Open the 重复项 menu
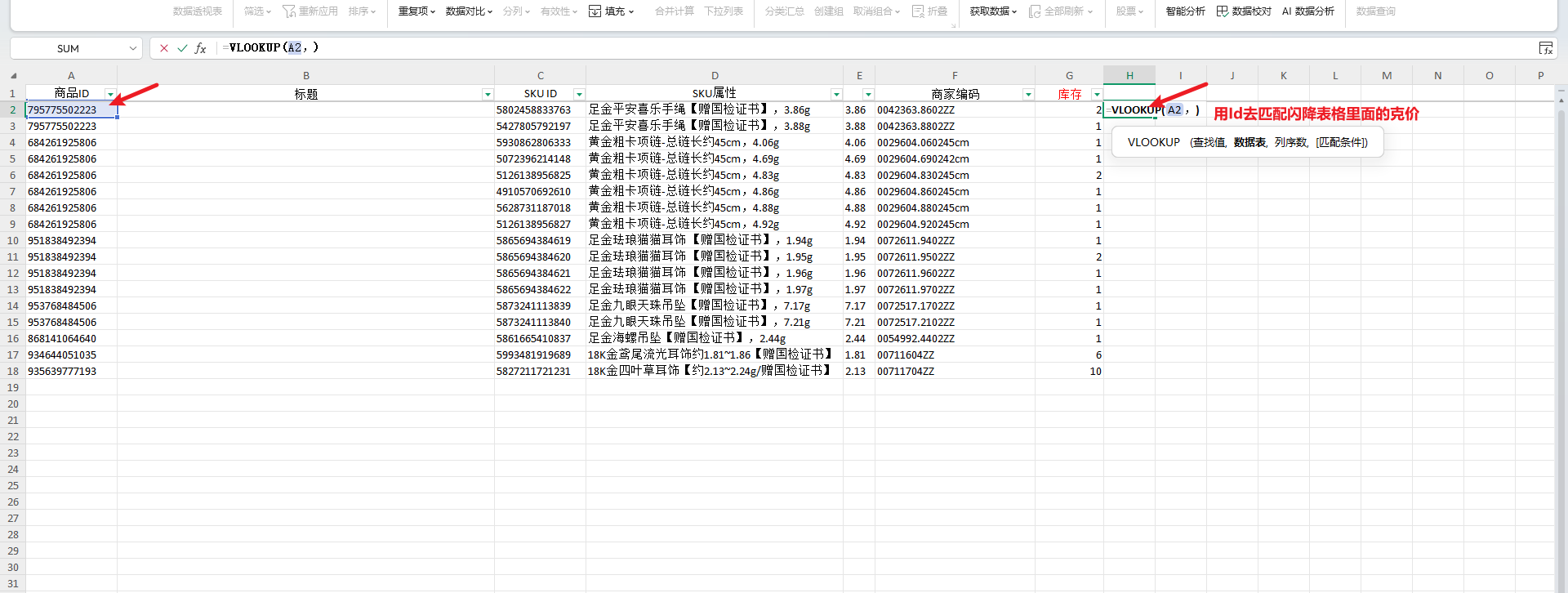 tap(416, 11)
